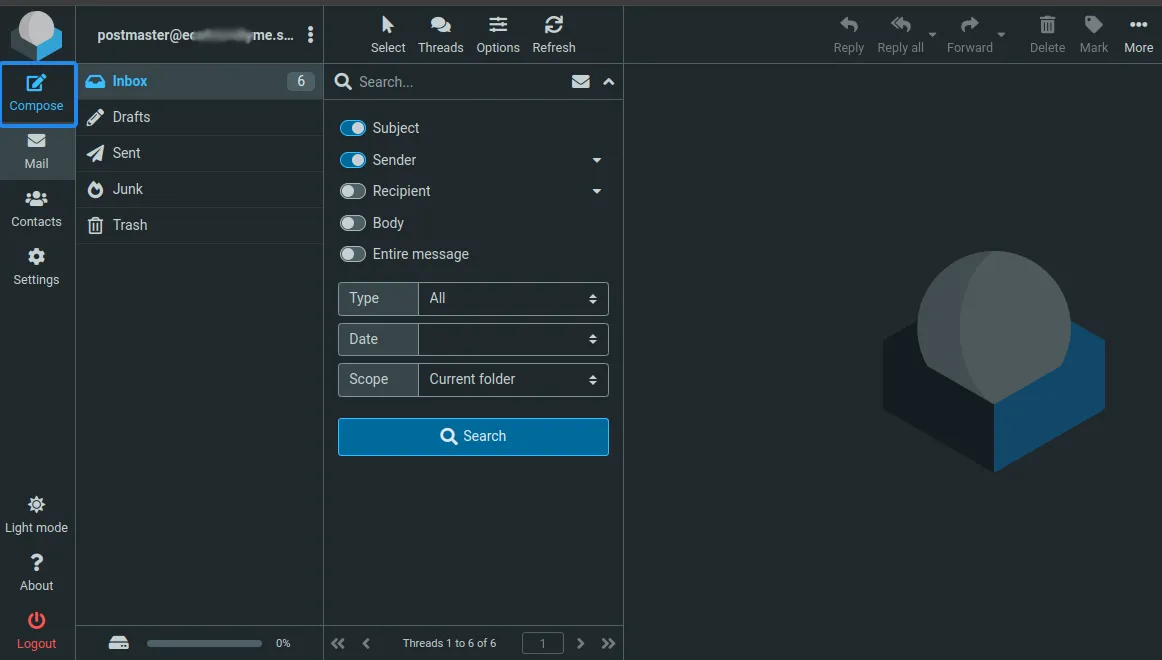Open the Sent folder
This screenshot has width=1162, height=660.
click(x=200, y=153)
